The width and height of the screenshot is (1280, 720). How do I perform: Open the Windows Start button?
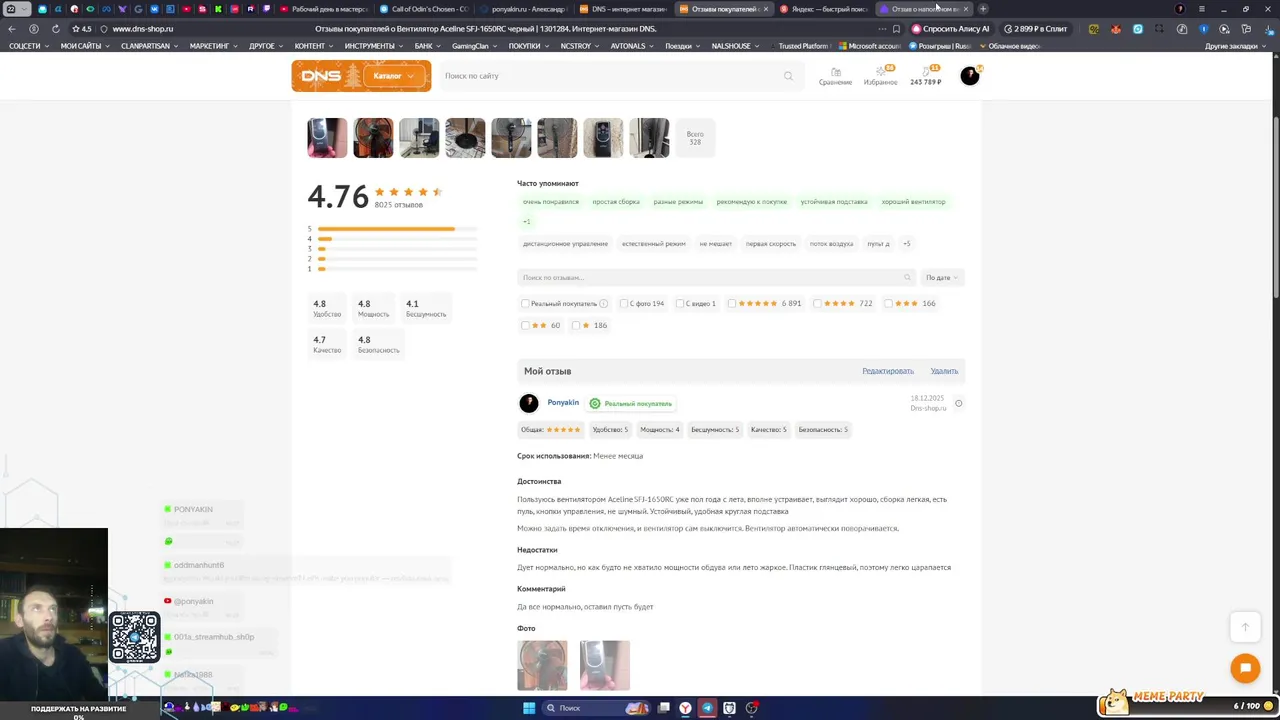529,708
